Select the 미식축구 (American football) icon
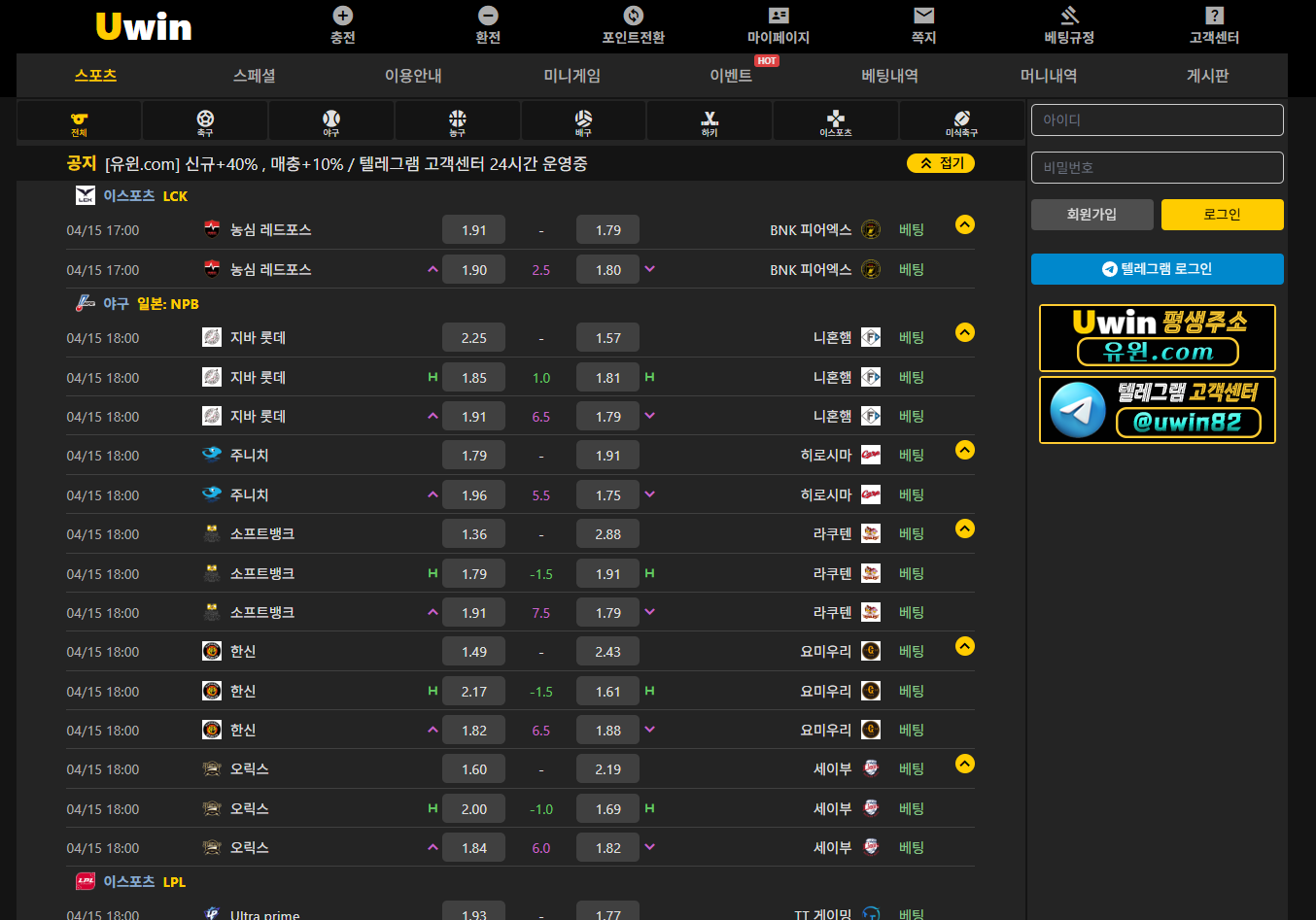Screen dimensions: 1316x920 click(961, 121)
